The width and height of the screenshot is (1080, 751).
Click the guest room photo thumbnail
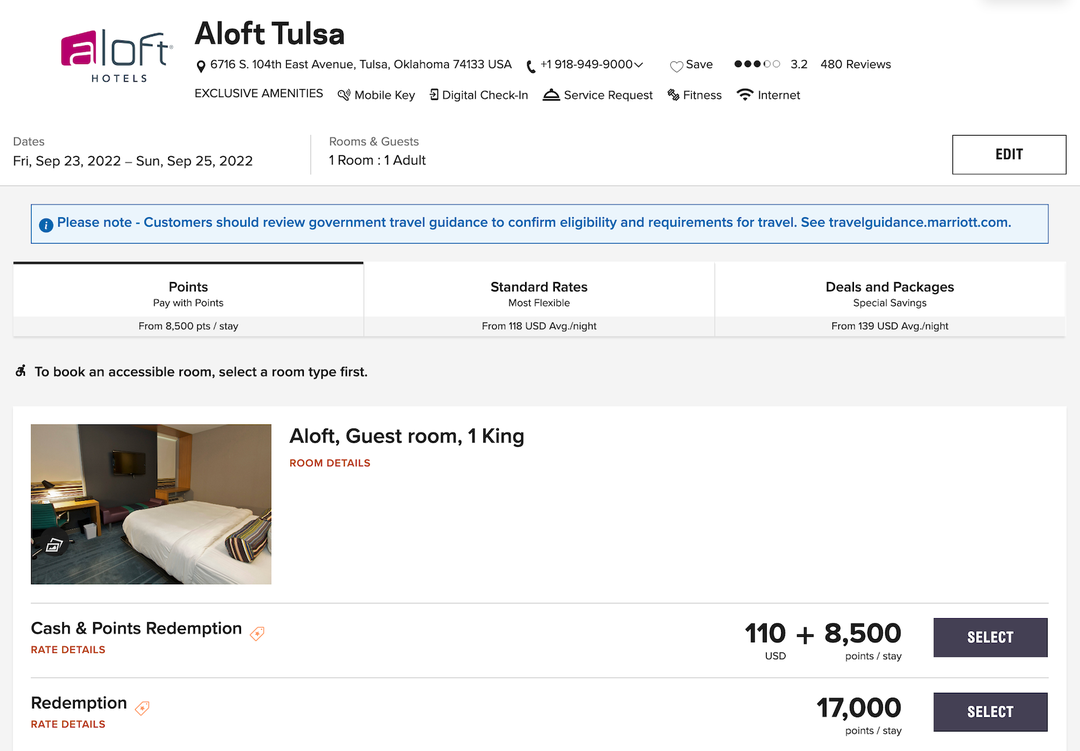(150, 504)
